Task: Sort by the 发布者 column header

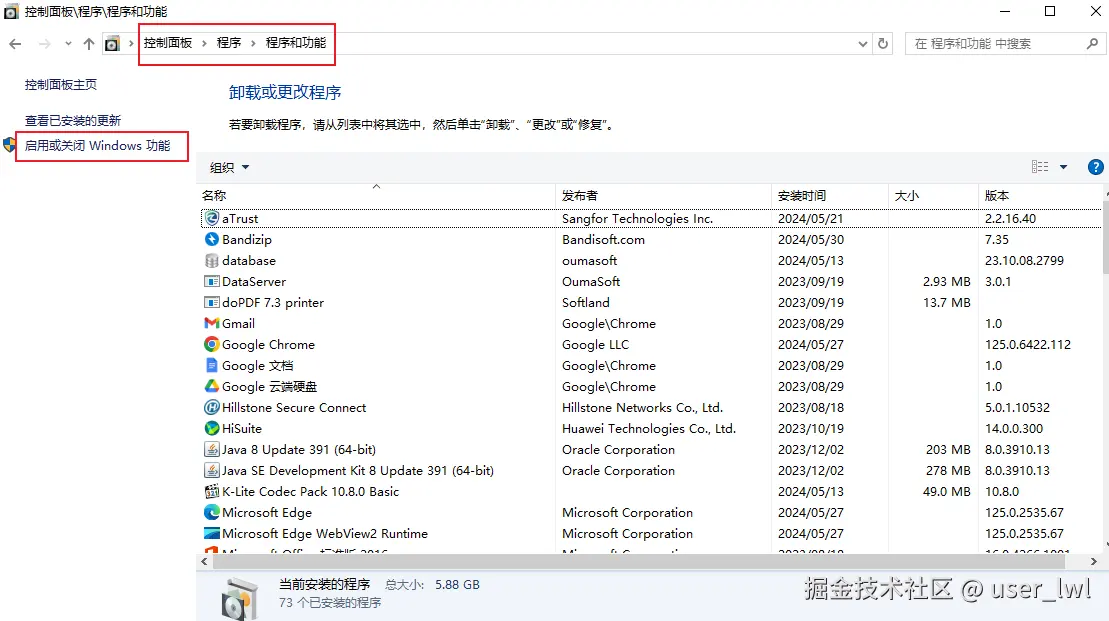Action: pyautogui.click(x=663, y=196)
